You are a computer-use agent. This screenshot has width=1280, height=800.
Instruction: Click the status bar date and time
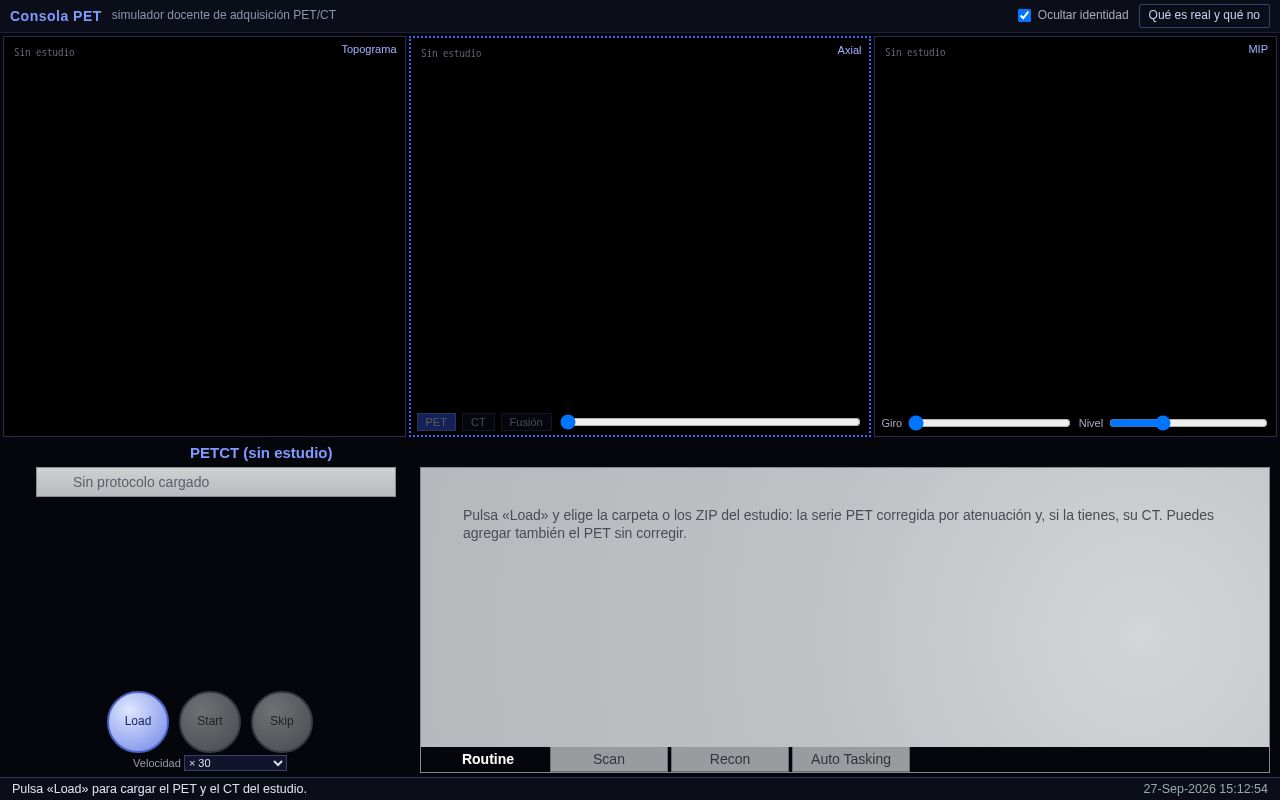point(1205,789)
